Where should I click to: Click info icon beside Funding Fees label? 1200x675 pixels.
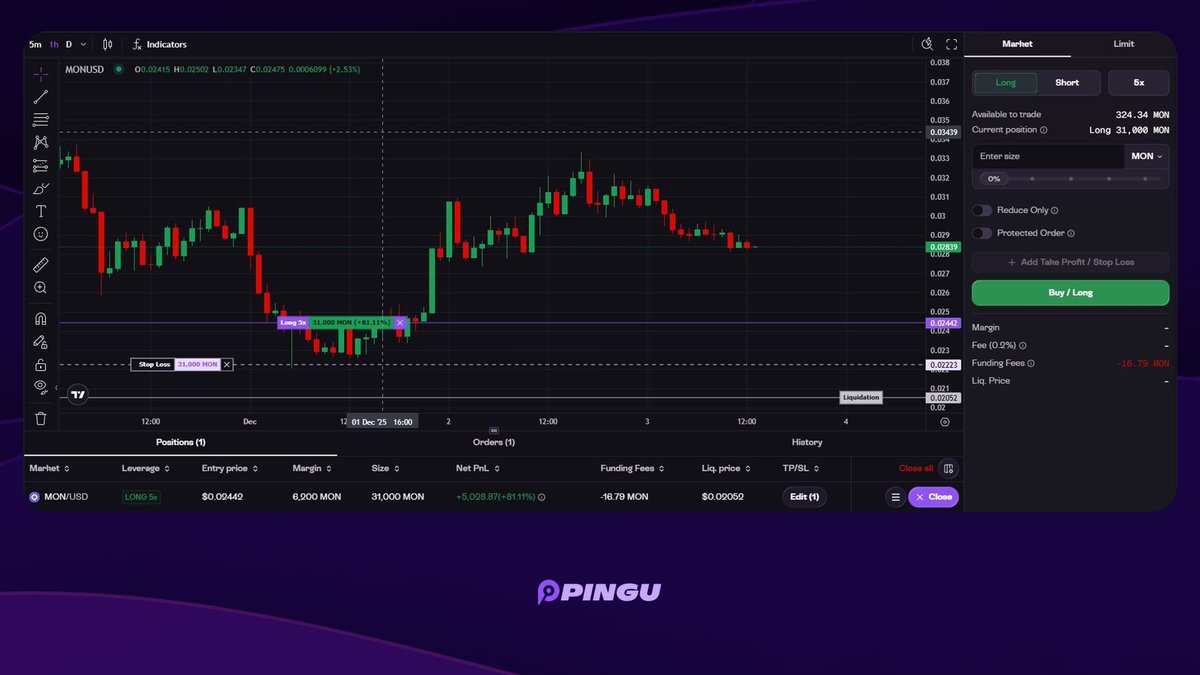coord(1031,364)
